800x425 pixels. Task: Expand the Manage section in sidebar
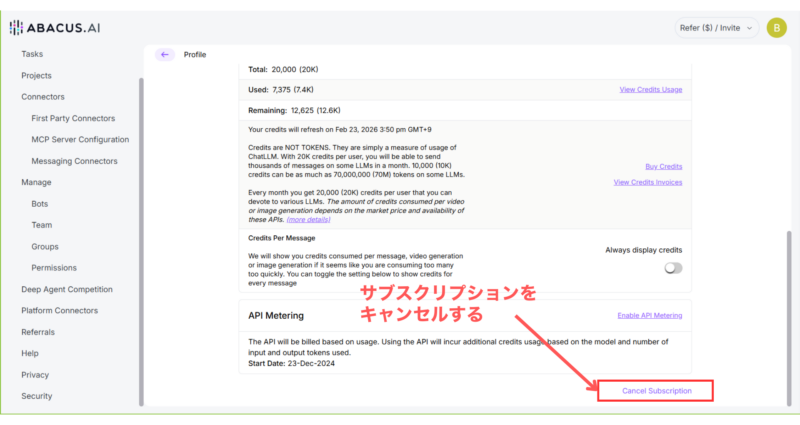point(37,182)
